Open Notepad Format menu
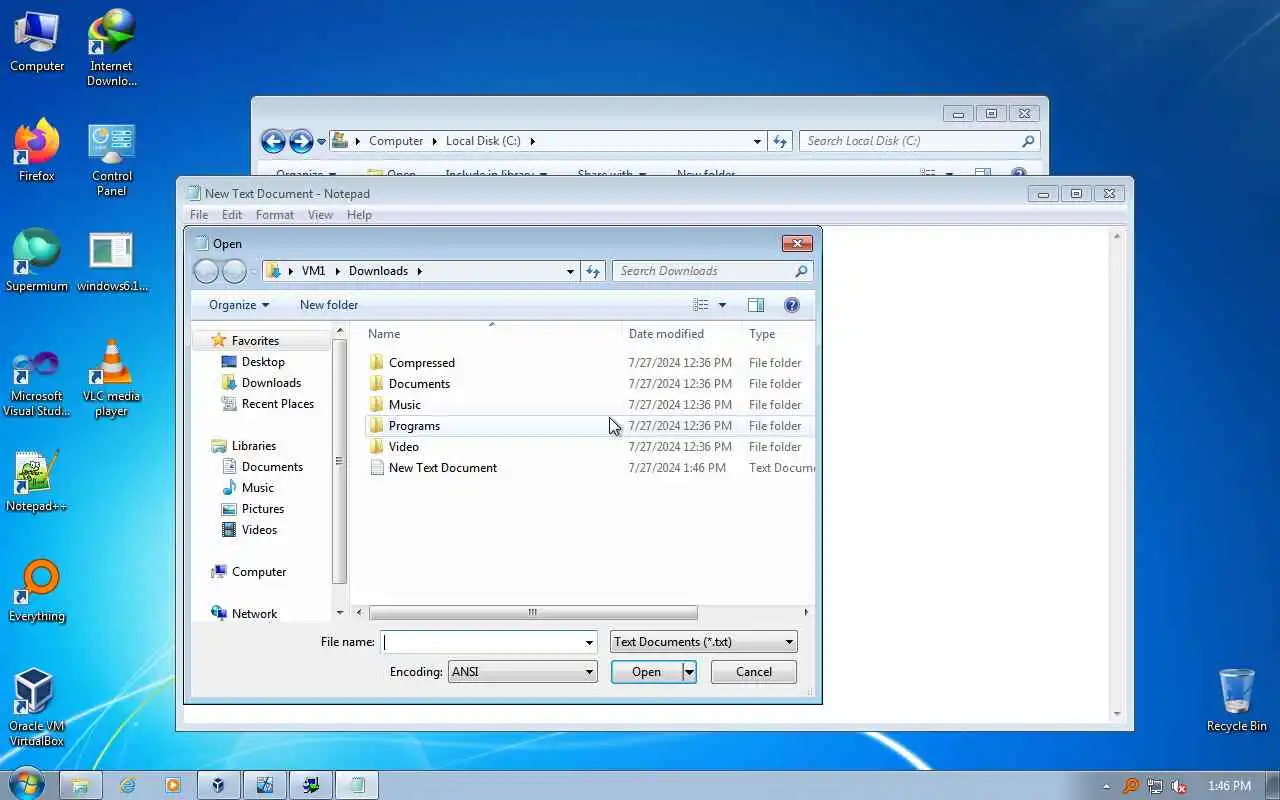 tap(275, 215)
